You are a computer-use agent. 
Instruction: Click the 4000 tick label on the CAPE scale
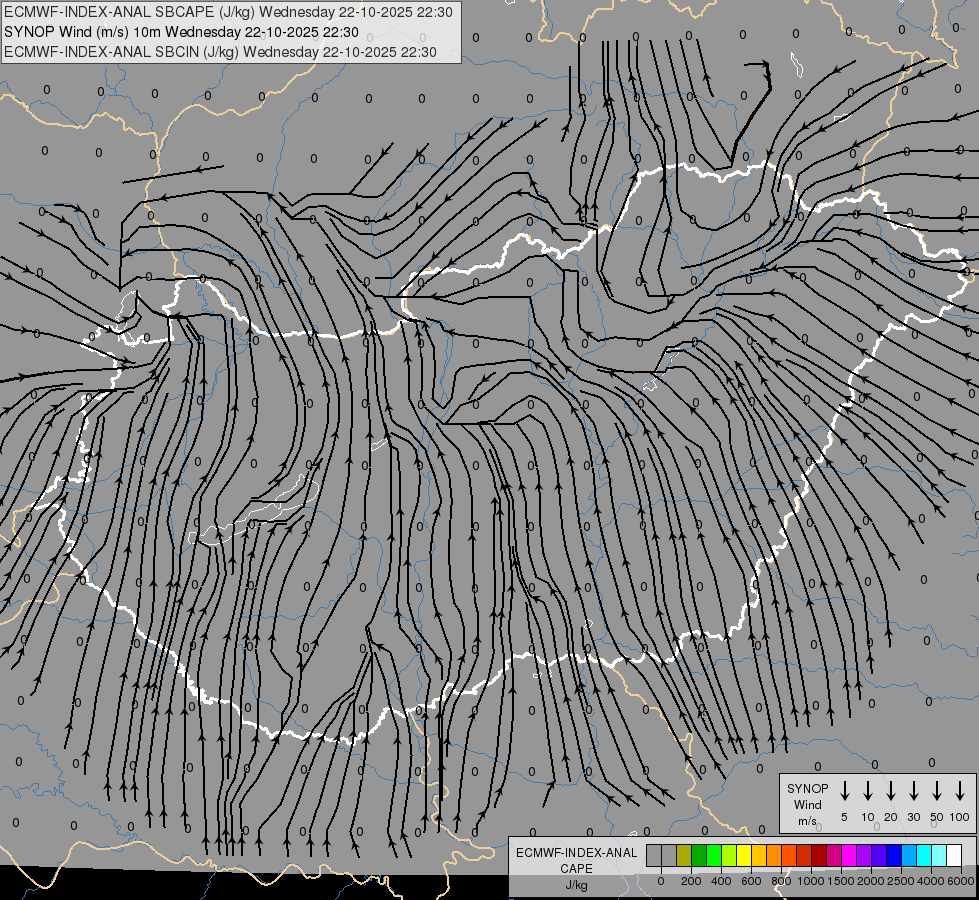point(931,881)
